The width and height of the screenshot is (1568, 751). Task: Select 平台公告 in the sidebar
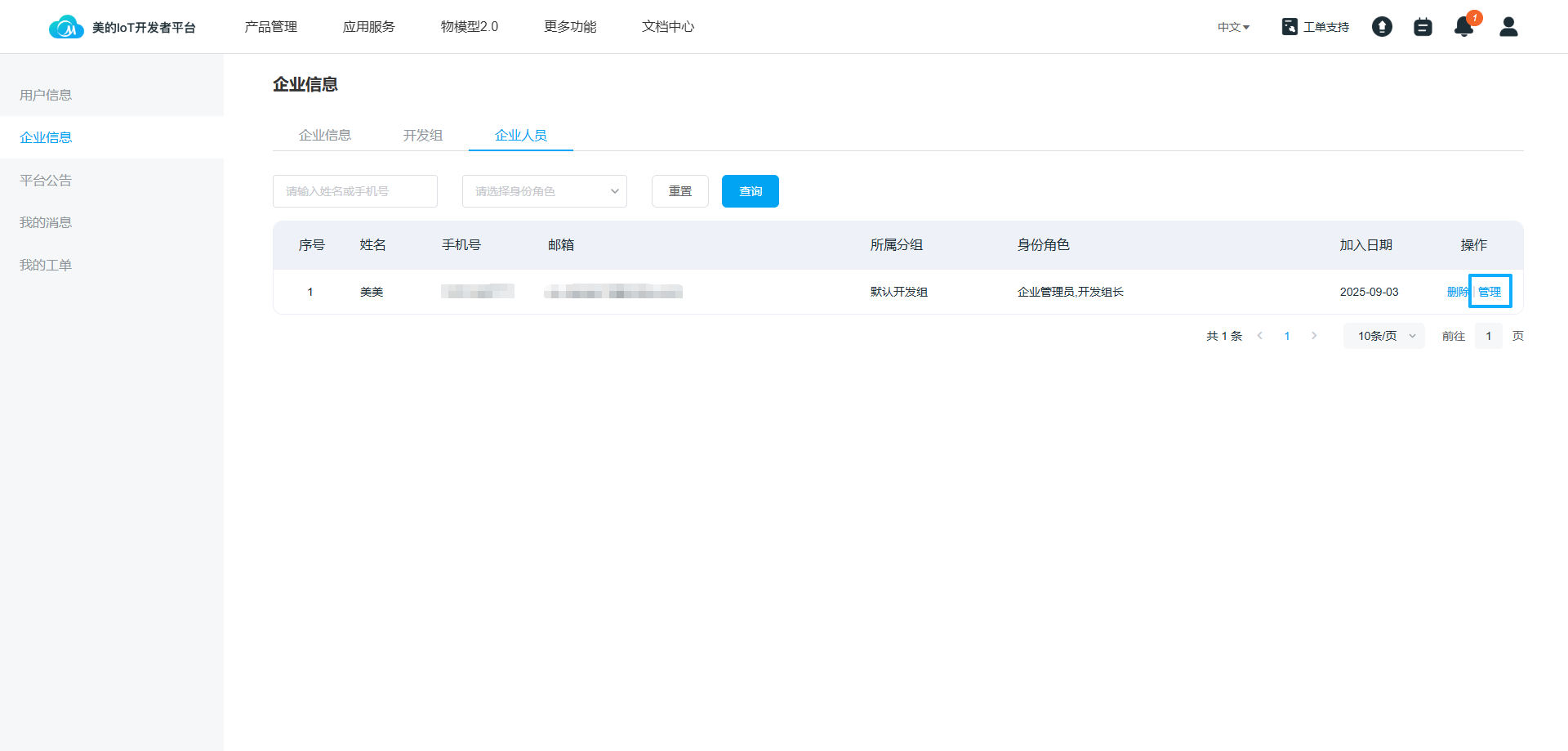(46, 180)
